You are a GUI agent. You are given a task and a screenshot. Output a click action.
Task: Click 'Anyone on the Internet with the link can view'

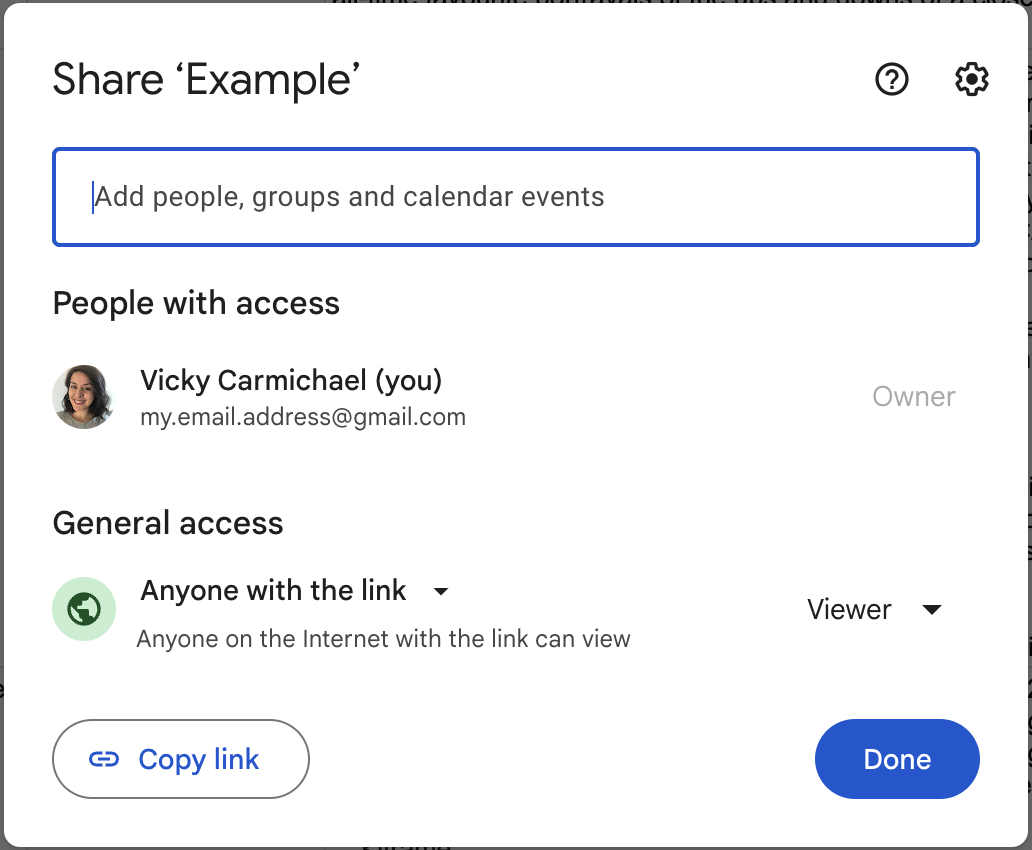(x=383, y=639)
